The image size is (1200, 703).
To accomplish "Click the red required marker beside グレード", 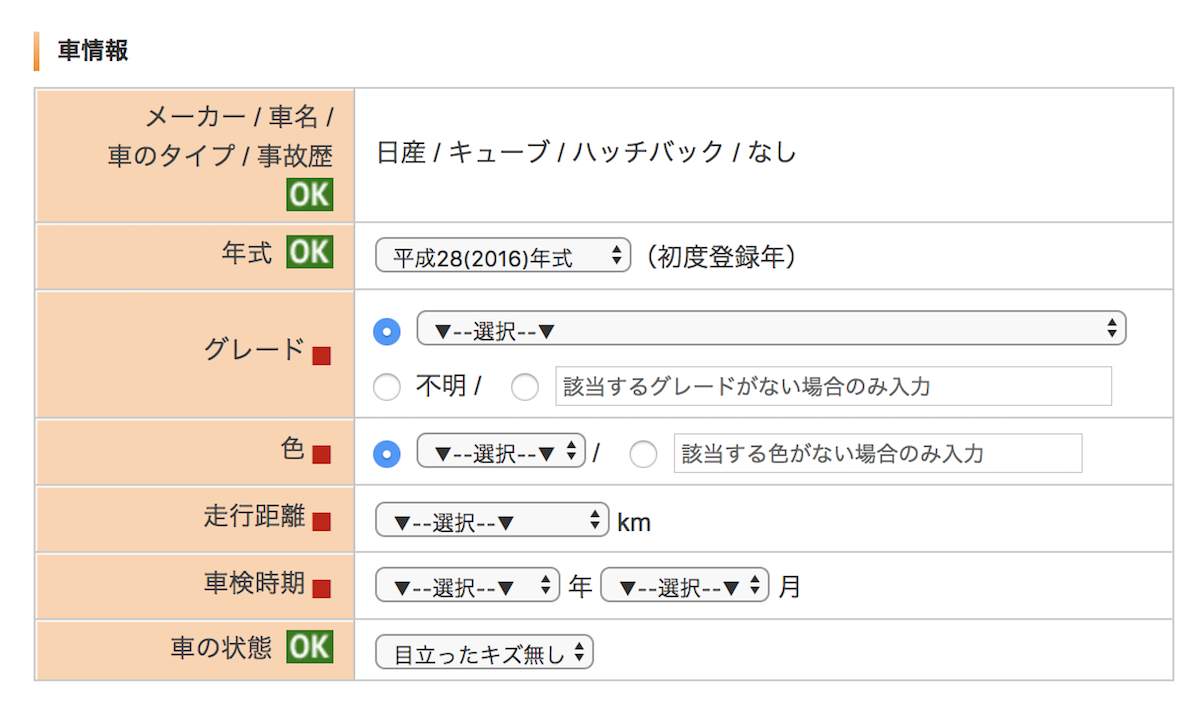I will click(x=321, y=355).
